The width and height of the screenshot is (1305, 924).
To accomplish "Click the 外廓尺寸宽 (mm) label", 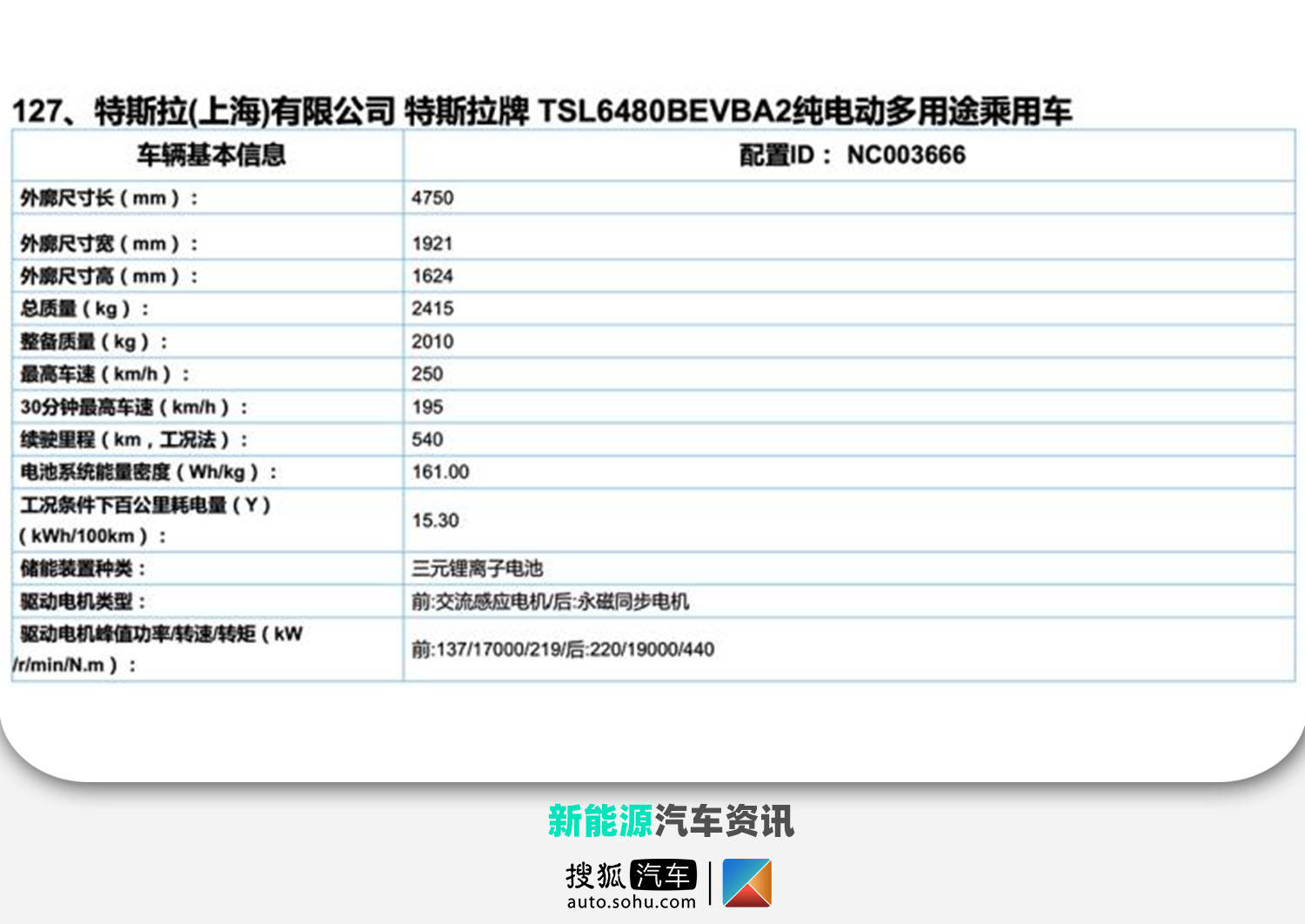I will [110, 244].
